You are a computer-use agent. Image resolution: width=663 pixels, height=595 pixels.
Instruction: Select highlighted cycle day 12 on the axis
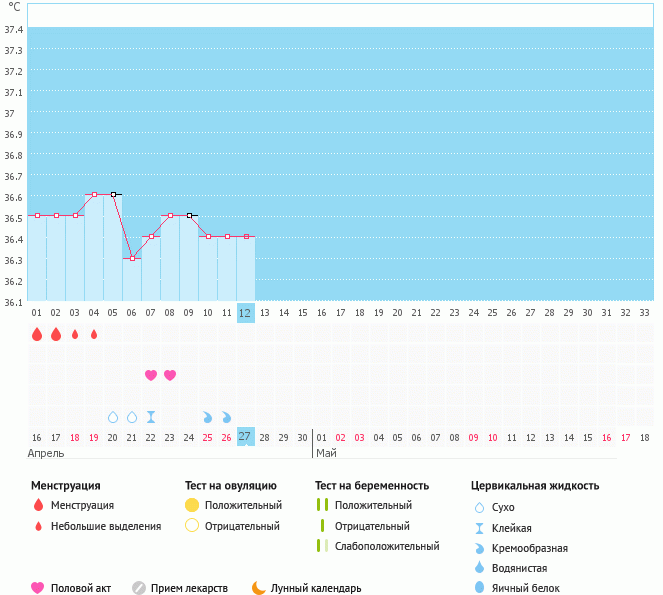point(245,313)
